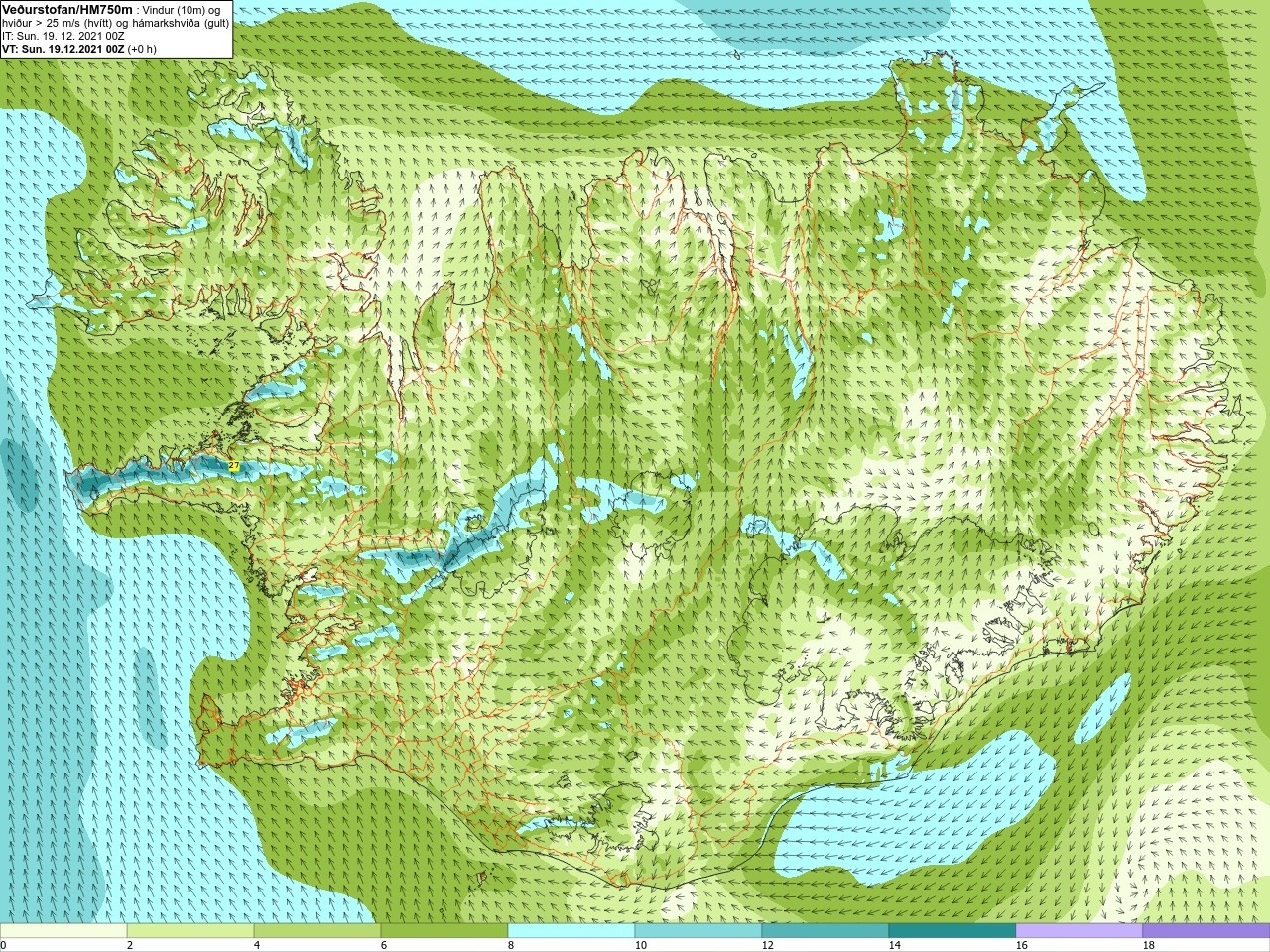This screenshot has height=952, width=1270.
Task: Click the 'IT: Sun. 19. 12. 2021 00Z' line
Action: (x=63, y=36)
